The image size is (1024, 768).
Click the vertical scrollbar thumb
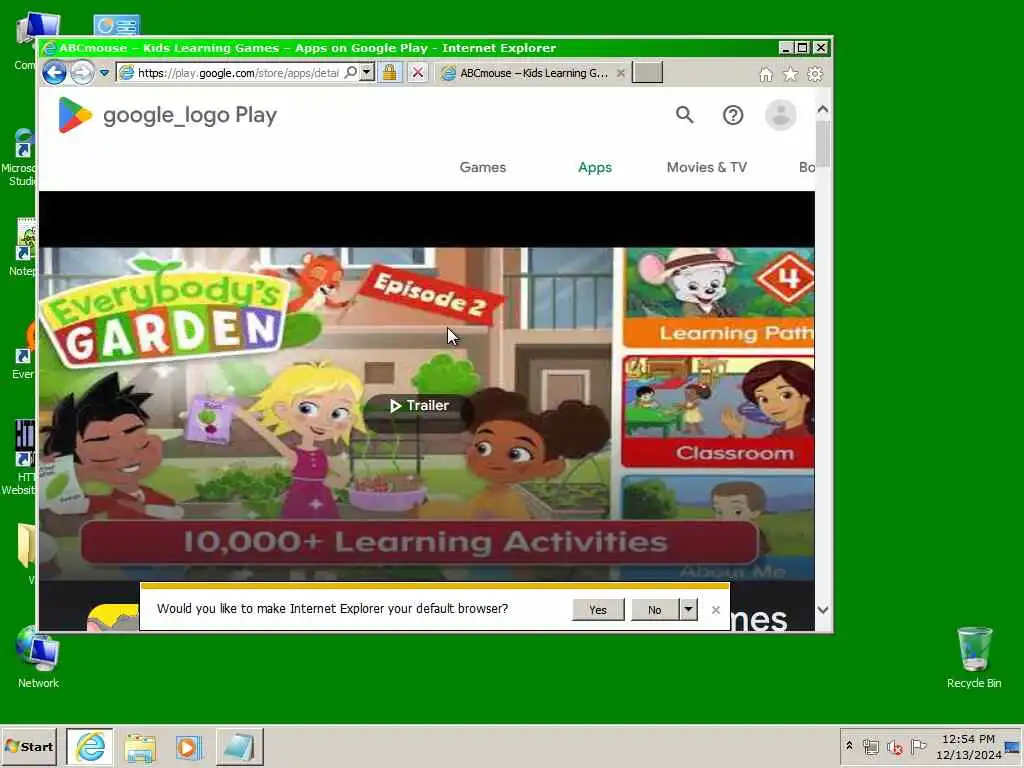pyautogui.click(x=823, y=144)
